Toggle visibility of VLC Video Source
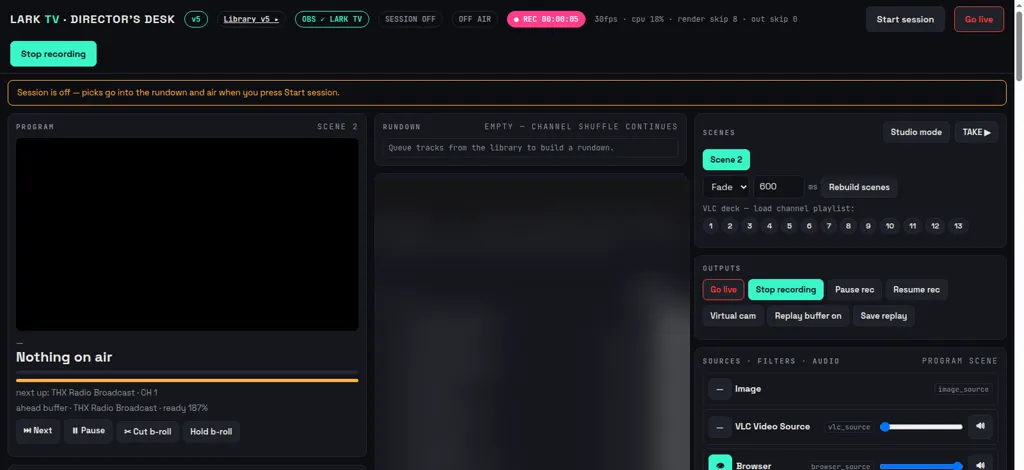Image resolution: width=1024 pixels, height=470 pixels. pos(720,427)
